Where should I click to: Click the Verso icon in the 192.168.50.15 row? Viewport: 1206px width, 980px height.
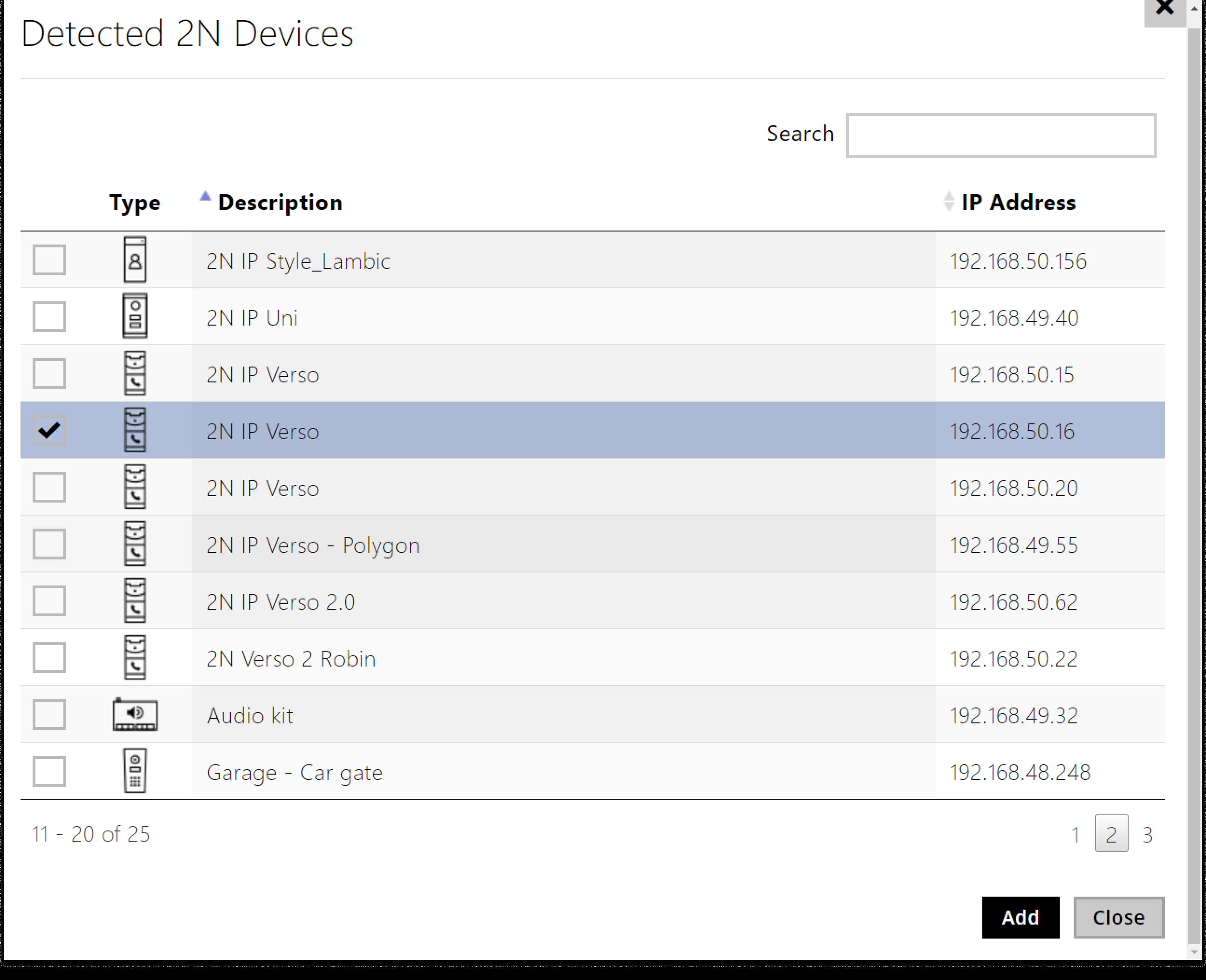click(135, 373)
